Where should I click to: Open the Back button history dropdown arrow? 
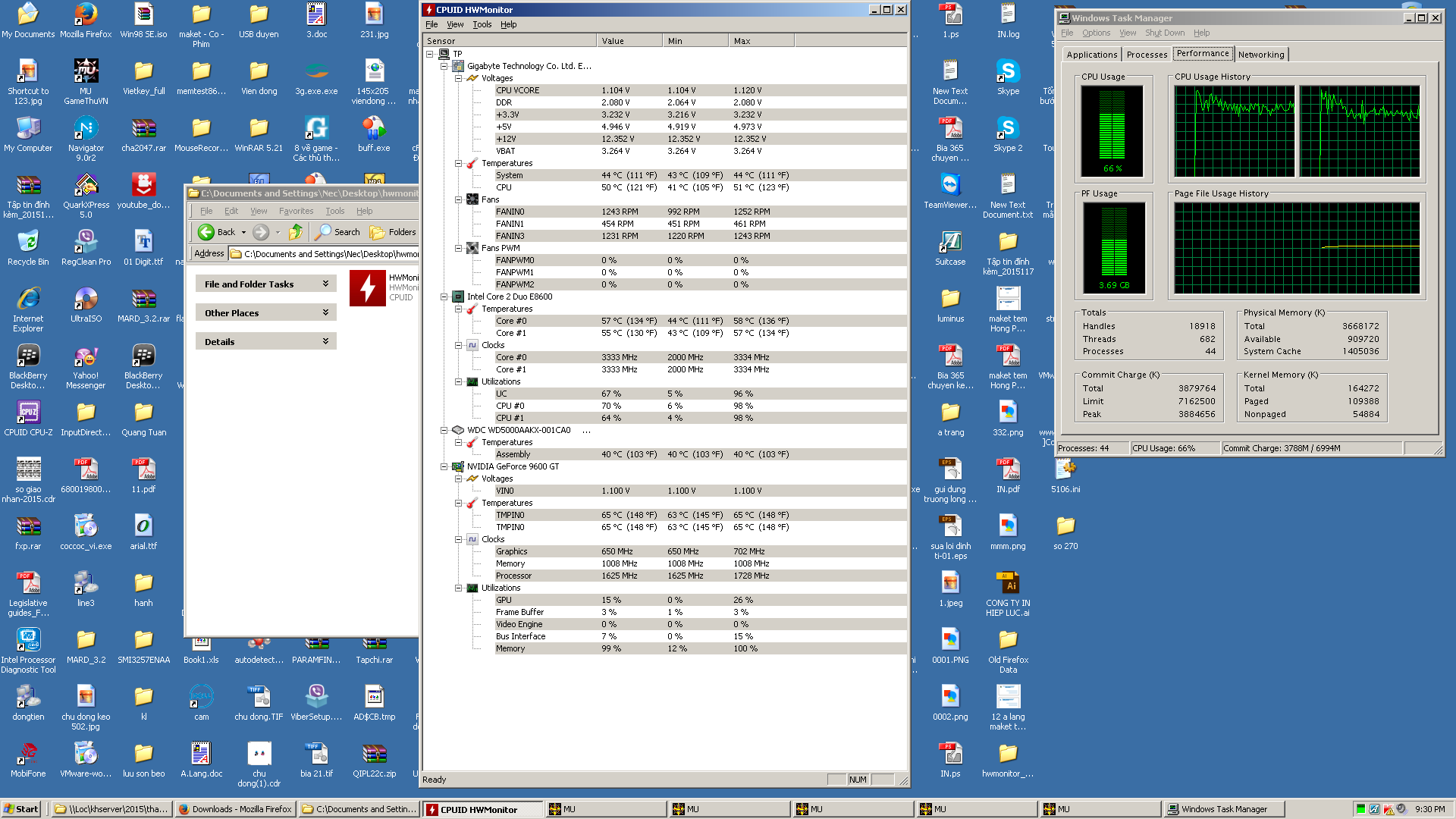[x=243, y=232]
